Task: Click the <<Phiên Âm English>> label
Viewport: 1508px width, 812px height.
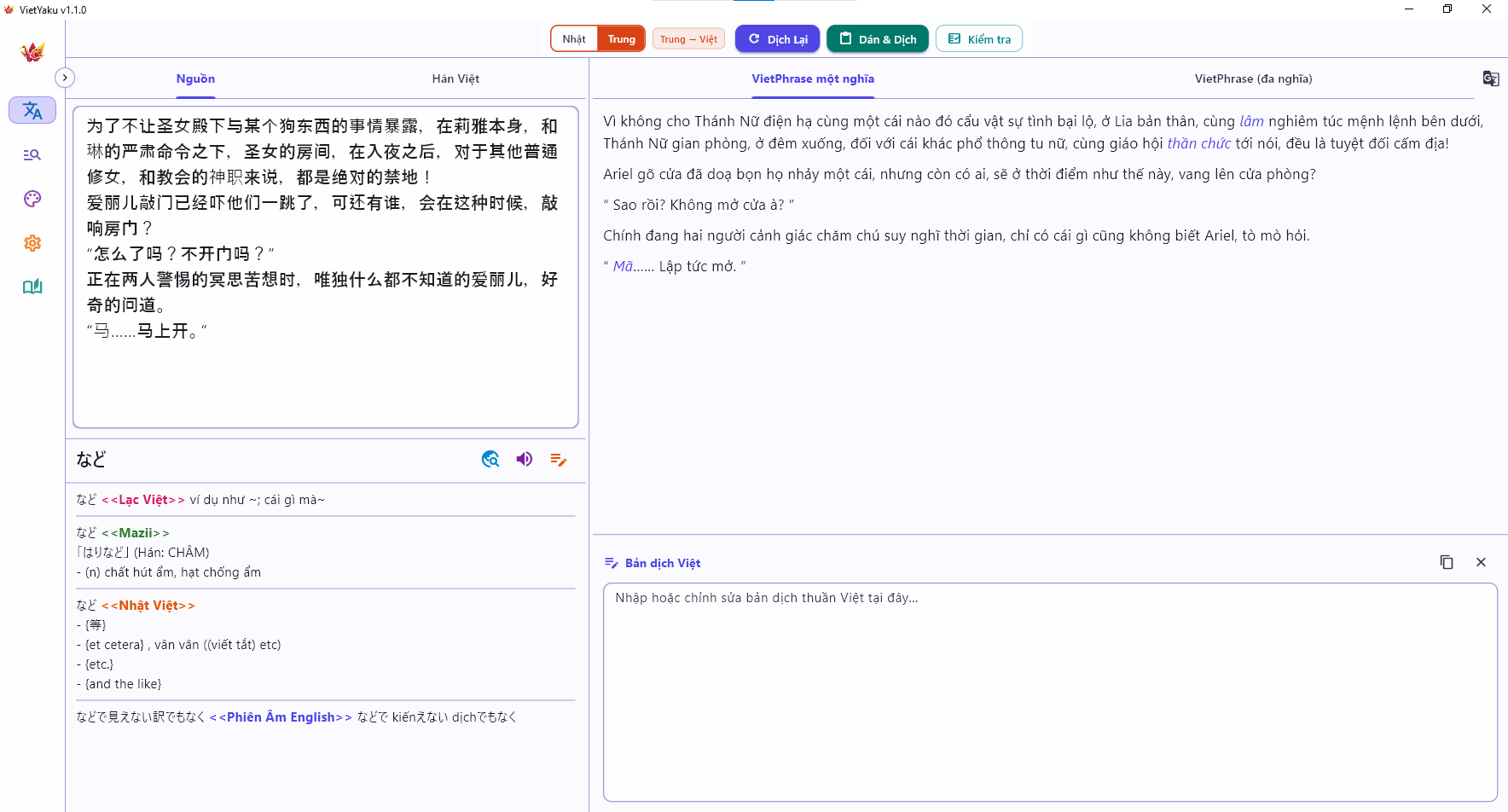Action: coord(281,717)
